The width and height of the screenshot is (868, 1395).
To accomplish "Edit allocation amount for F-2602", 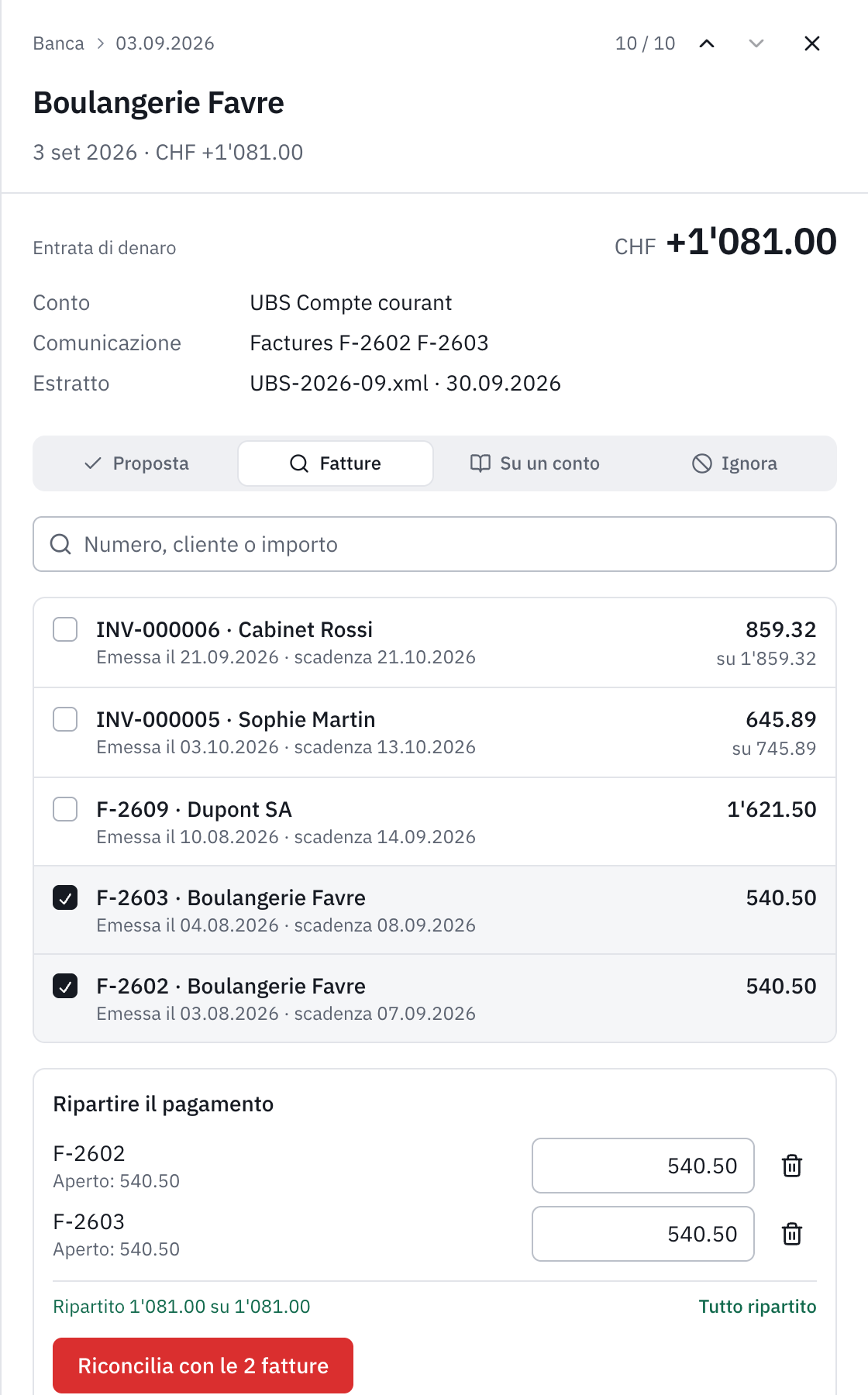I will 643,1166.
